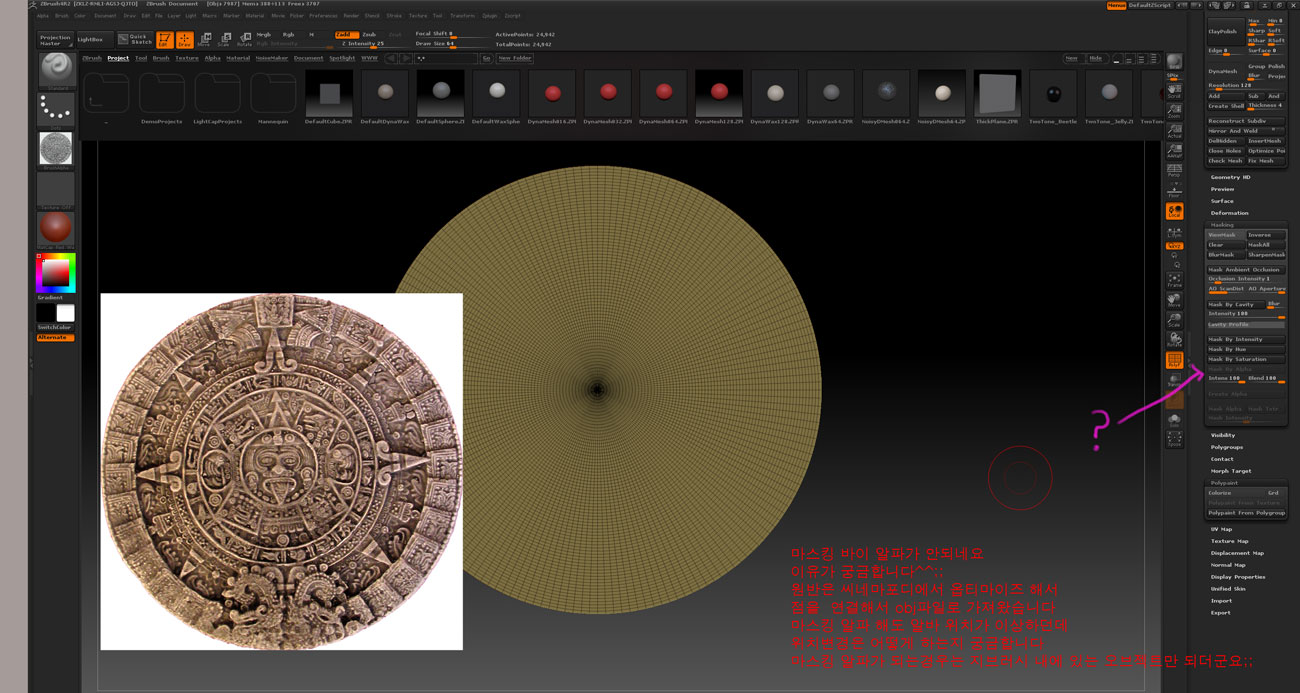1300x693 pixels.
Task: Open the Dots stroke type selector
Action: (x=56, y=109)
